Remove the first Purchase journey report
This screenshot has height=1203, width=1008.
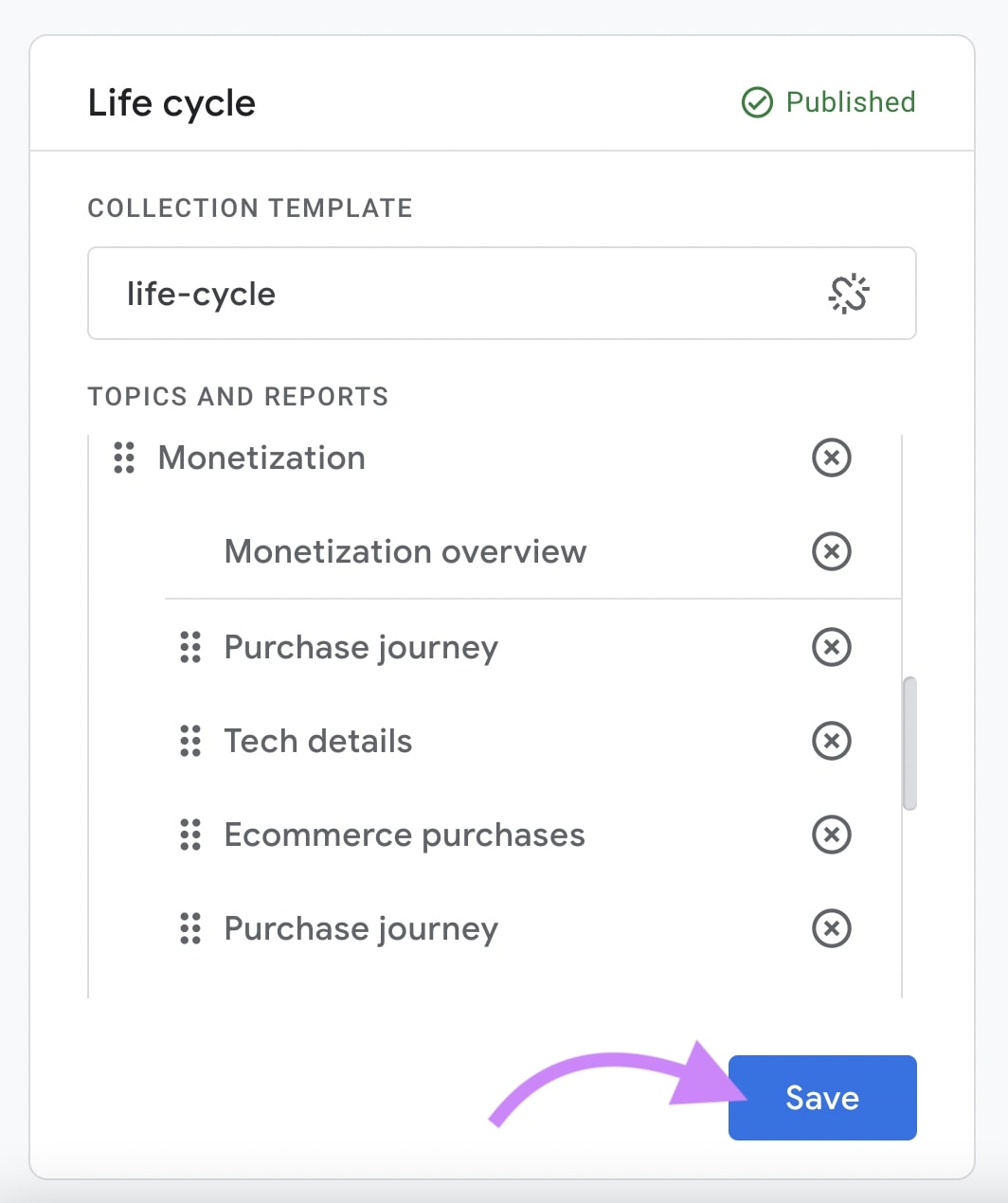click(831, 648)
